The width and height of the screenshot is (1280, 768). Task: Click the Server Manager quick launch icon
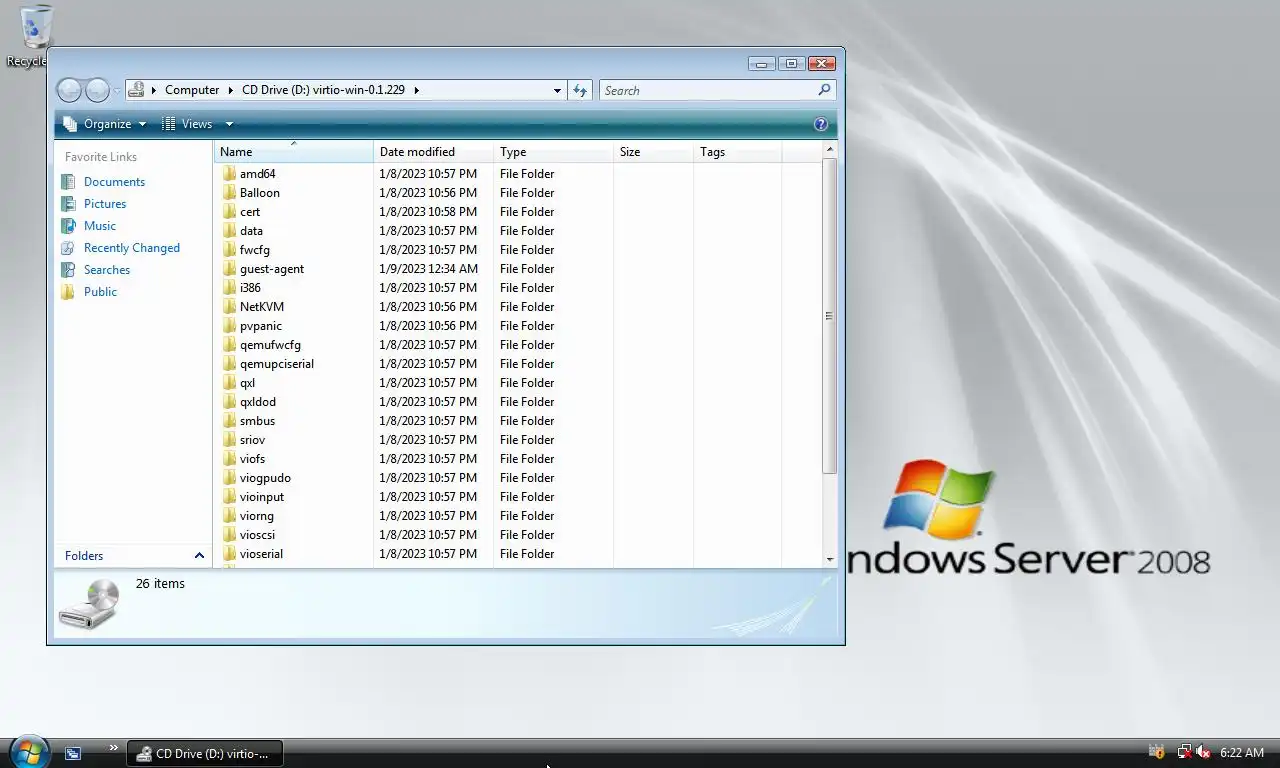[73, 754]
